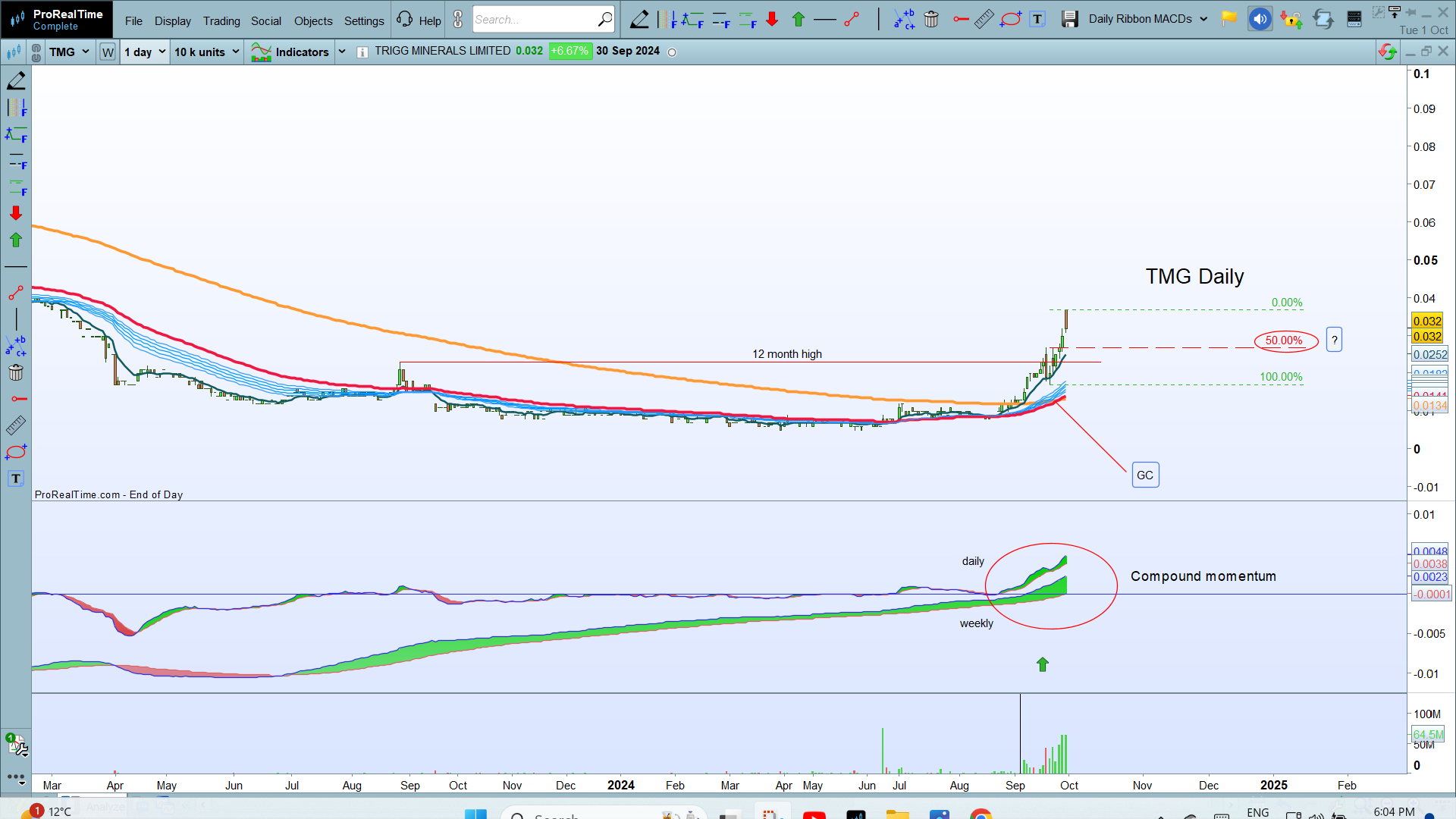Place a red down arrow from the left sidebar

[16, 213]
